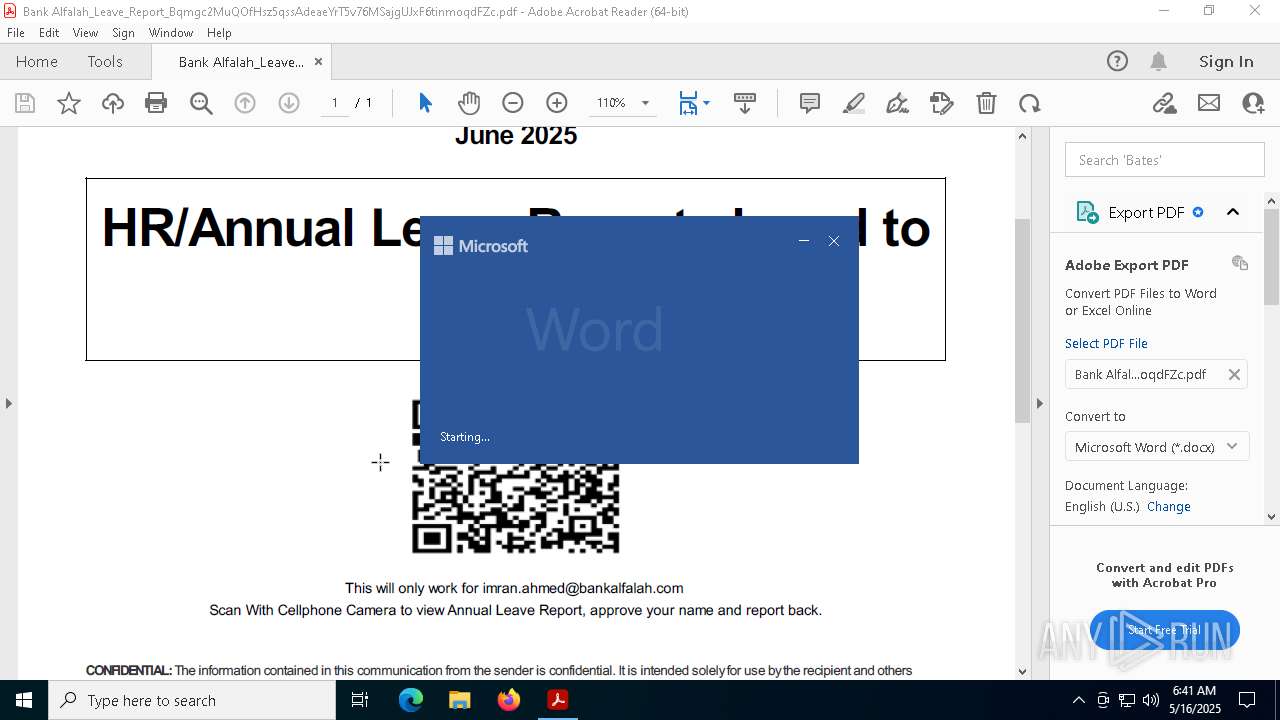Screen dimensions: 1280x720
Task: Print the document with the printer icon
Action: [156, 103]
